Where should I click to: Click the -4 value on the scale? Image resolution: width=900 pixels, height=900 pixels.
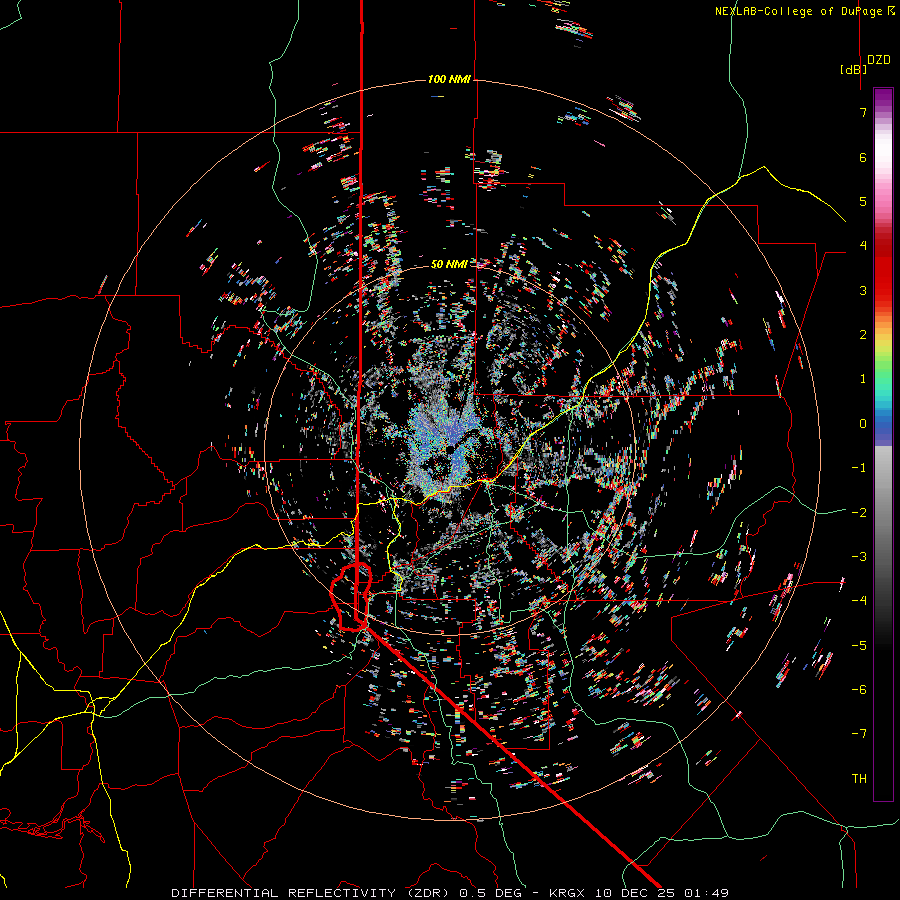(859, 601)
